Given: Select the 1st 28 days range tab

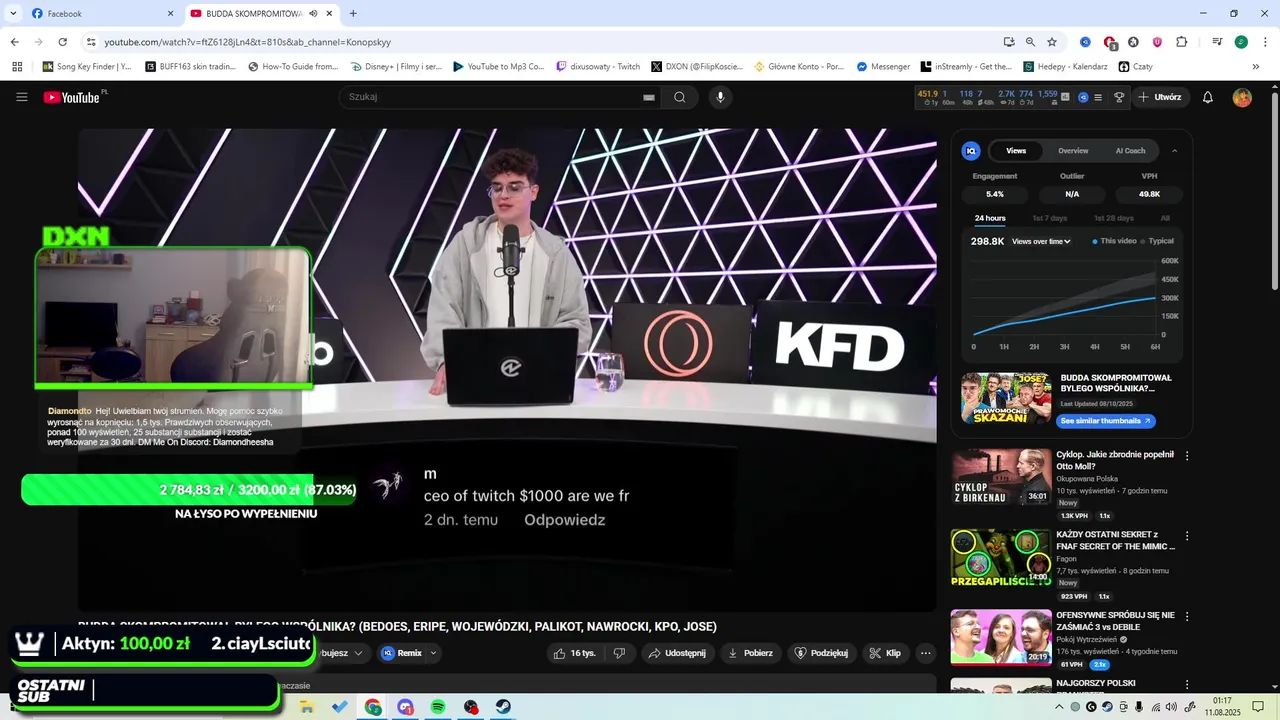Looking at the screenshot, I should click(x=1113, y=218).
